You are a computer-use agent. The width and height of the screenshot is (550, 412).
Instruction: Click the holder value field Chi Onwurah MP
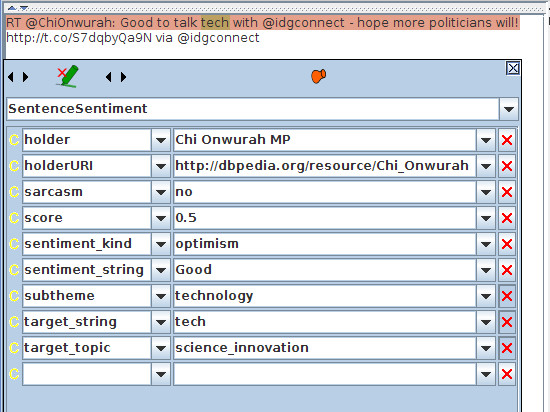click(325, 140)
